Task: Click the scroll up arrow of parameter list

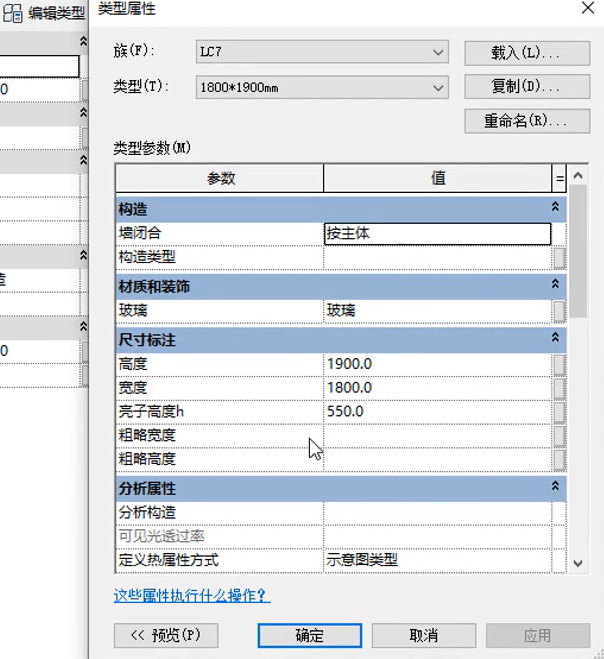Action: (578, 175)
